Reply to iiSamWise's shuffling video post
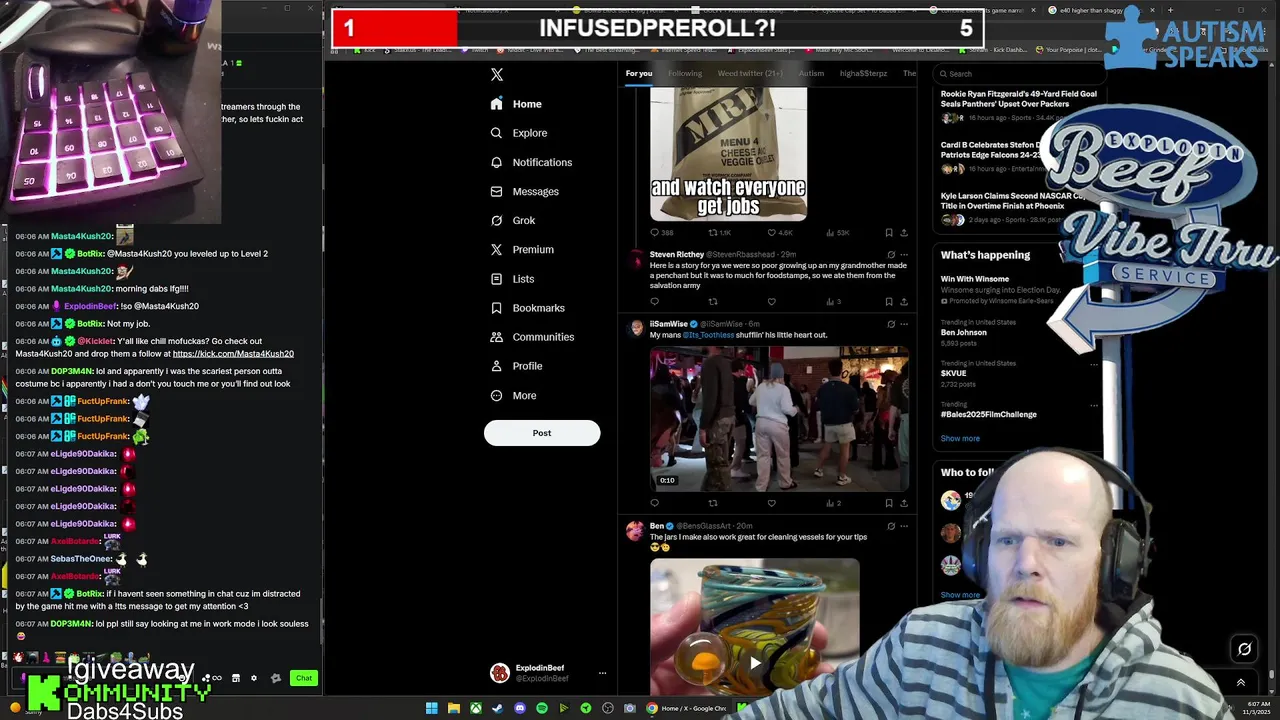 655,503
